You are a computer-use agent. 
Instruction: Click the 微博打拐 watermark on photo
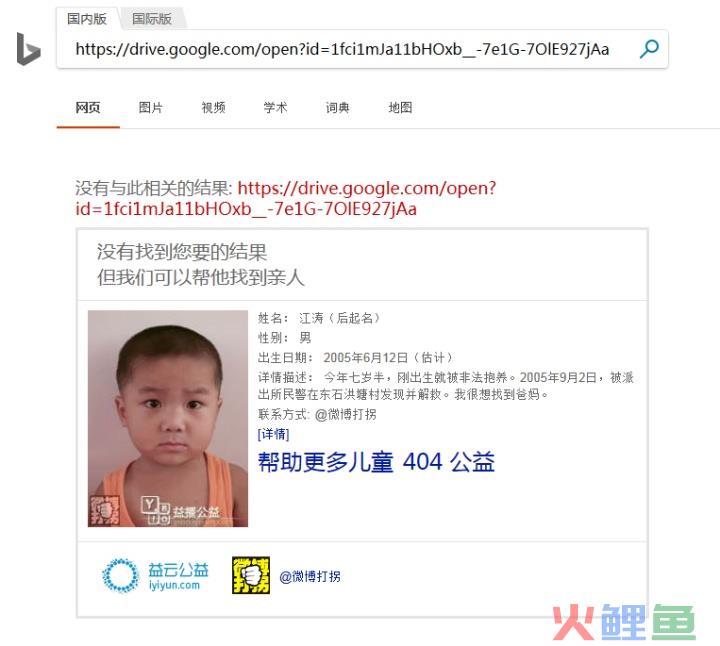(x=105, y=510)
